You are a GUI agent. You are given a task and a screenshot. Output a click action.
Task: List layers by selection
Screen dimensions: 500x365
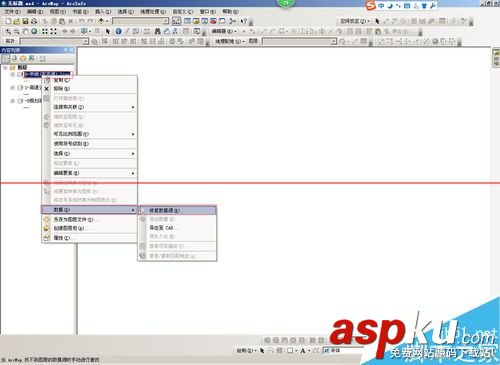pos(32,59)
